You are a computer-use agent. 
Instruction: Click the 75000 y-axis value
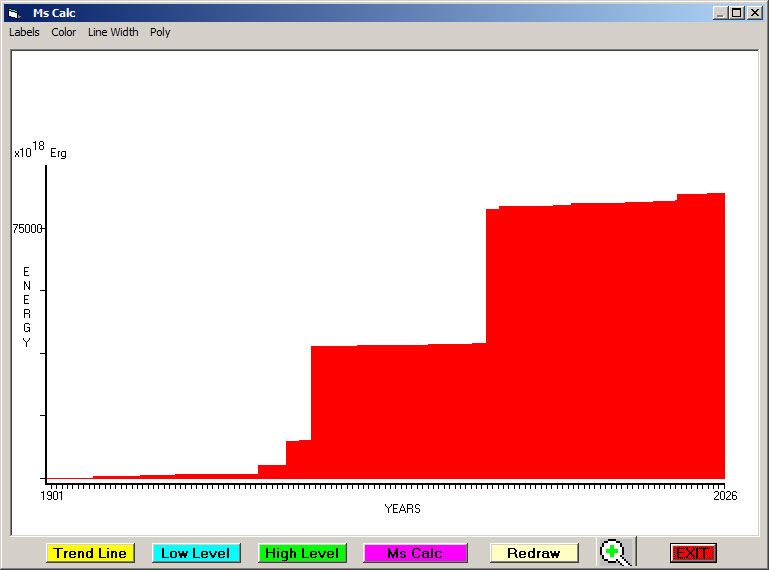click(x=27, y=228)
